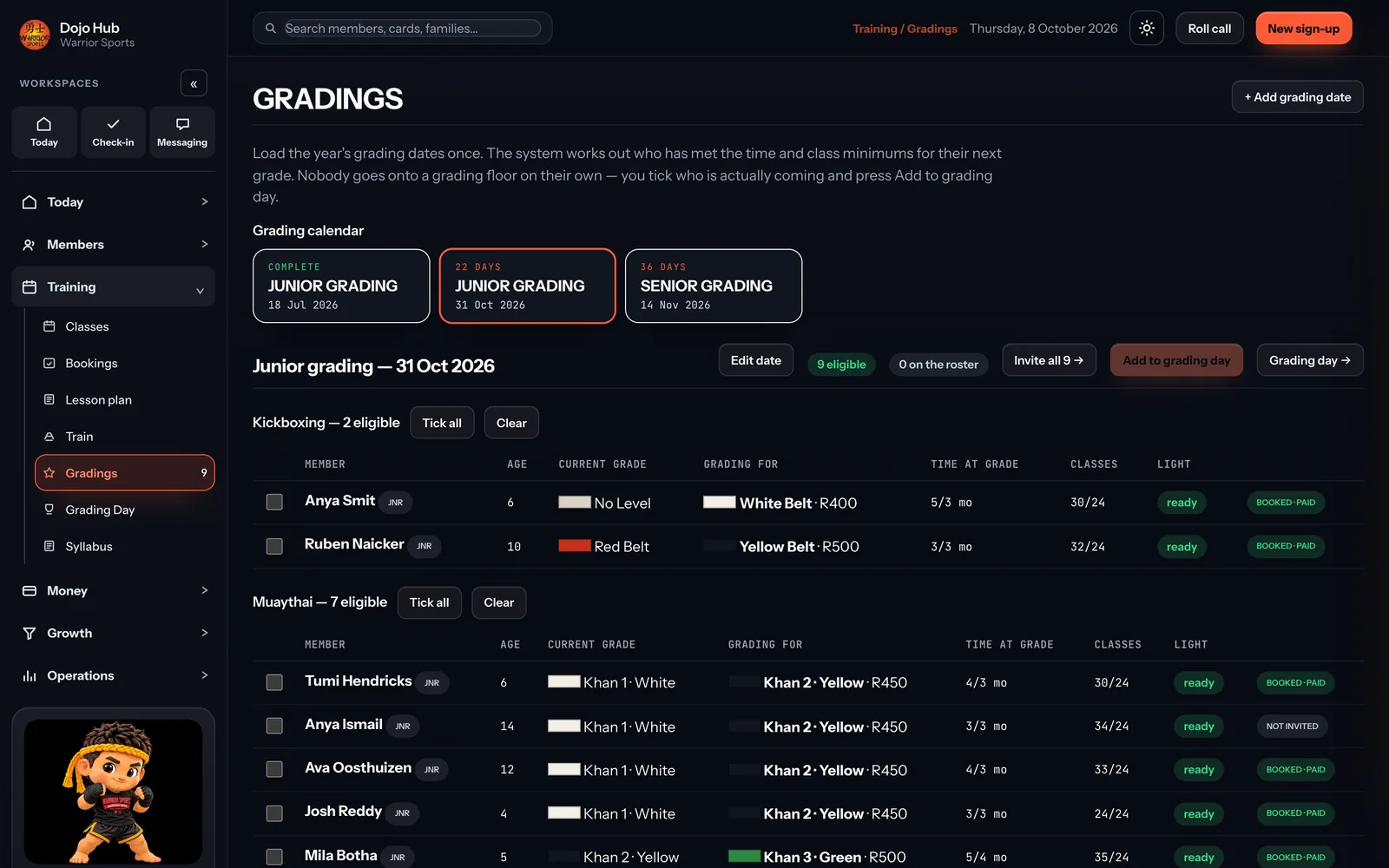
Task: Expand the Operations section chevron
Action: pyautogui.click(x=205, y=676)
